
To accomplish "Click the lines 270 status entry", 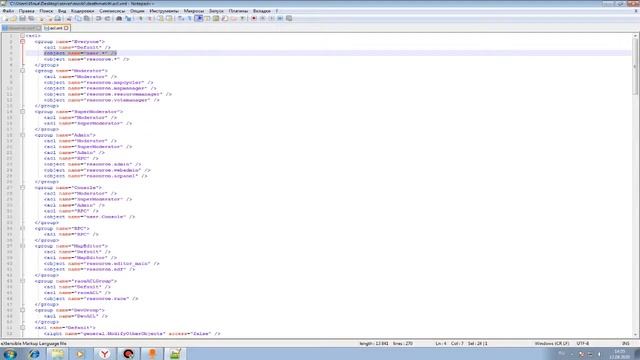I will [403, 344].
